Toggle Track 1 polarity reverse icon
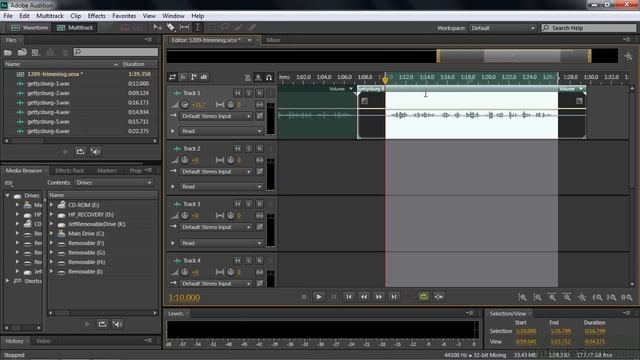640x360 pixels. 260,116
